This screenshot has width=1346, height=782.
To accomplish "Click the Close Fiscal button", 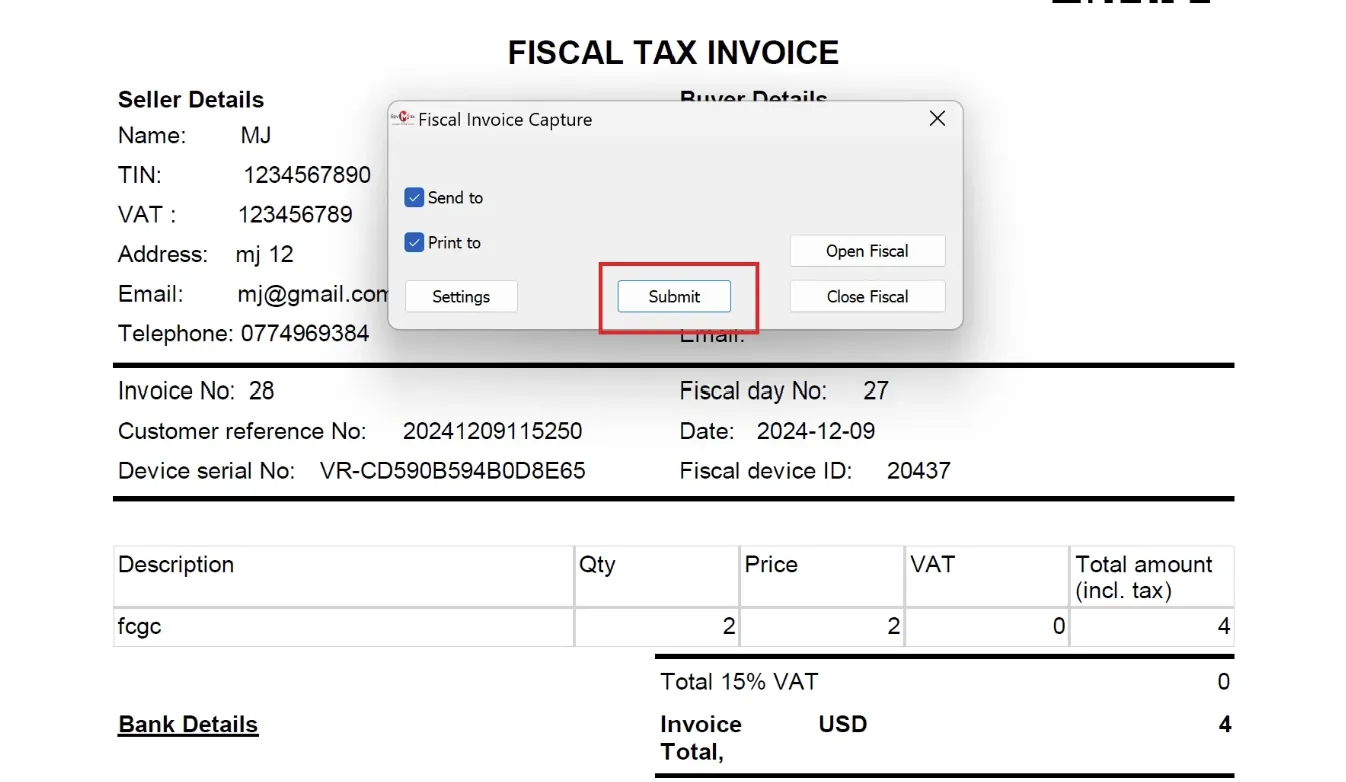I will point(867,297).
